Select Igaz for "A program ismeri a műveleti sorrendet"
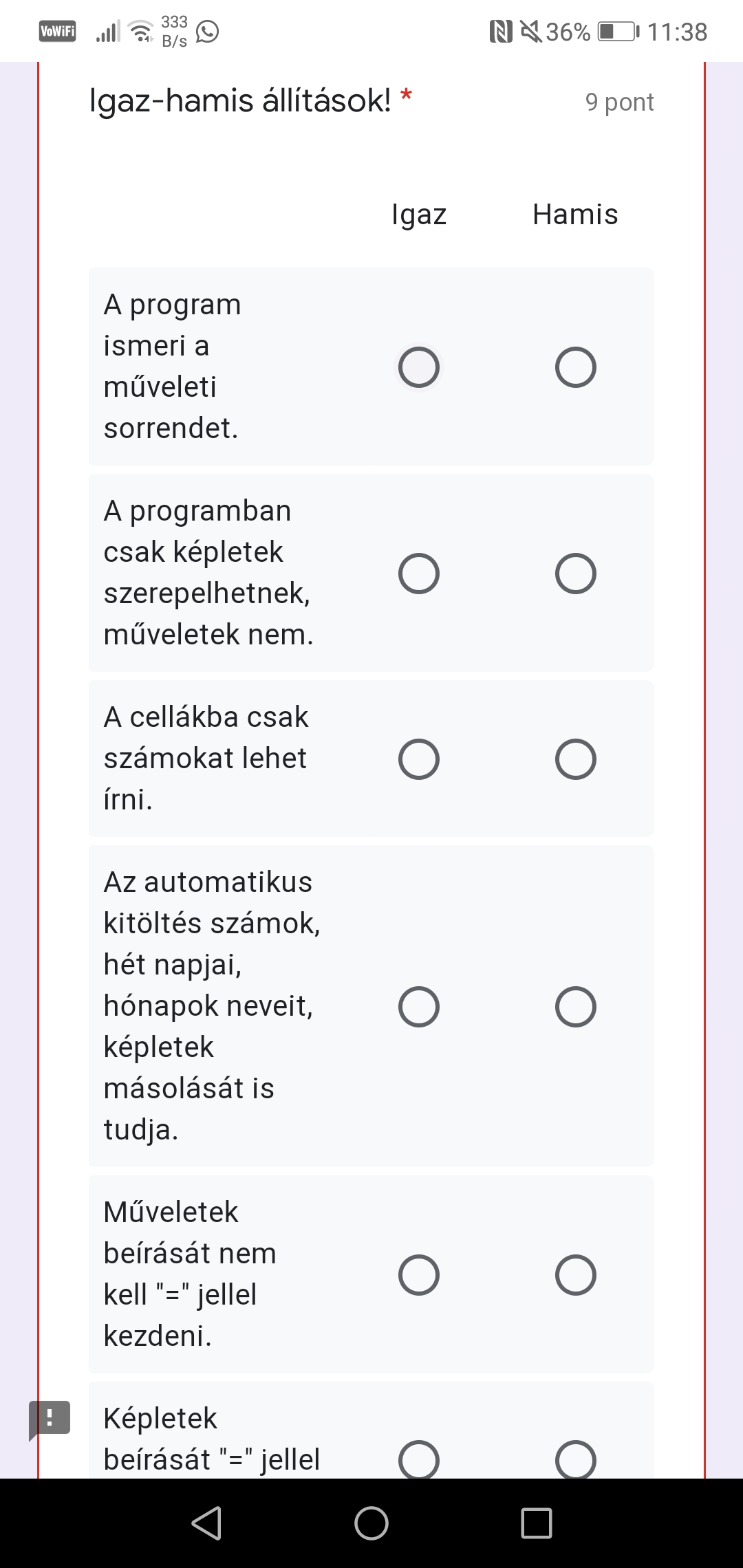Image resolution: width=743 pixels, height=1568 pixels. 419,367
